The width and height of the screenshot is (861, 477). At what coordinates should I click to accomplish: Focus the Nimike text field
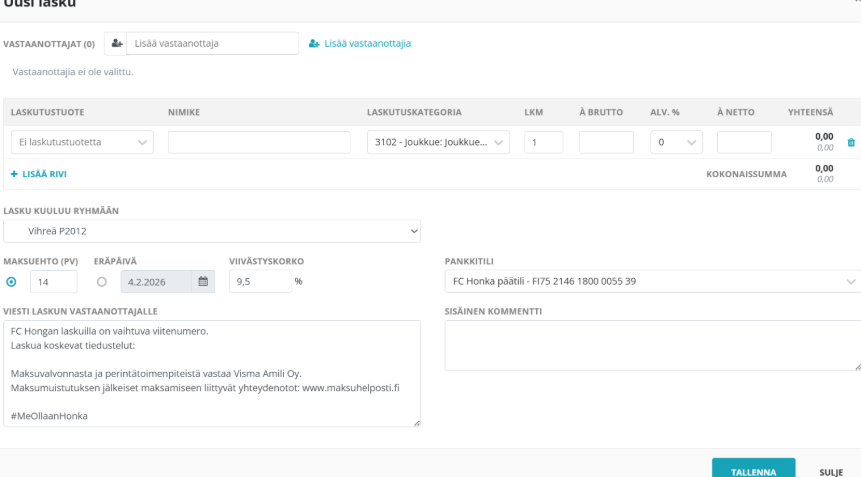click(x=259, y=143)
